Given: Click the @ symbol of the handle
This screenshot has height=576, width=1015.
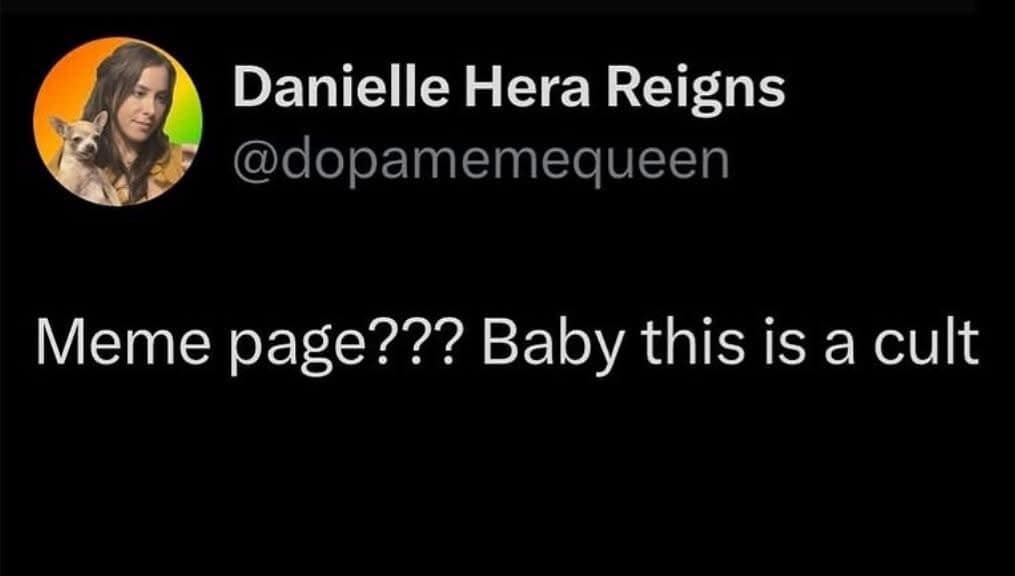Looking at the screenshot, I should [x=255, y=162].
